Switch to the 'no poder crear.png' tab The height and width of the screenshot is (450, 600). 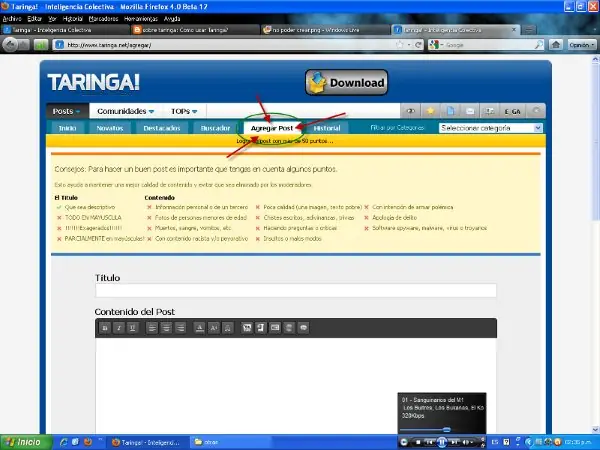click(325, 30)
